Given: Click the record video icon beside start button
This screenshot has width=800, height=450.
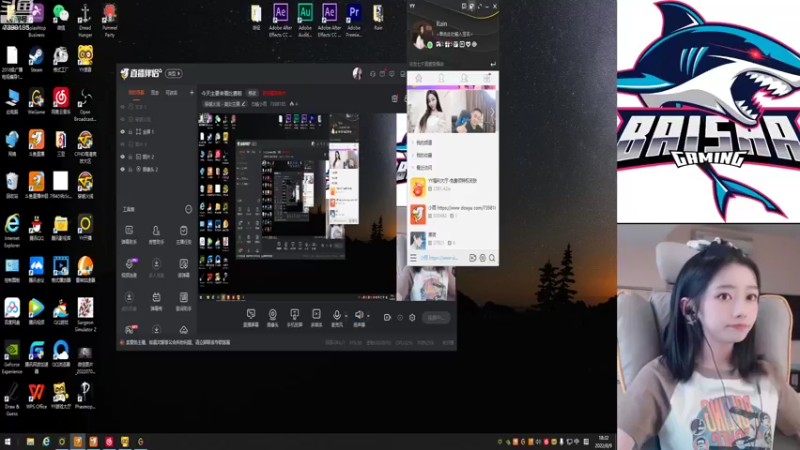Looking at the screenshot, I should (x=387, y=317).
